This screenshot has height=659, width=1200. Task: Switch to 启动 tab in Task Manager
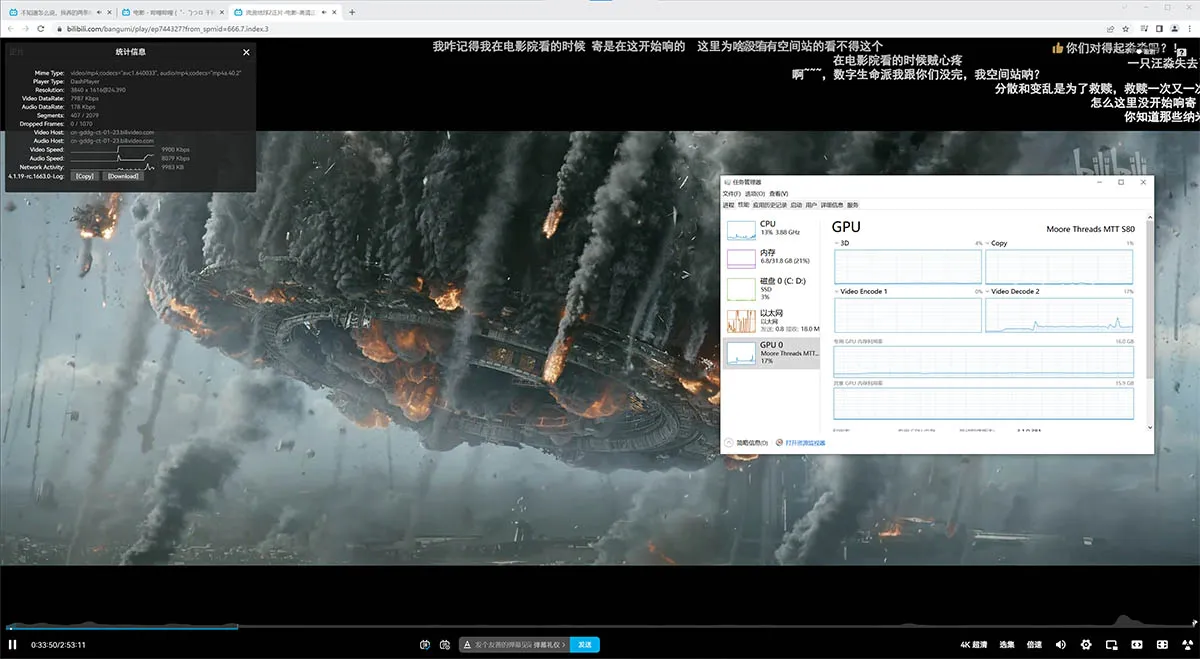pos(796,204)
